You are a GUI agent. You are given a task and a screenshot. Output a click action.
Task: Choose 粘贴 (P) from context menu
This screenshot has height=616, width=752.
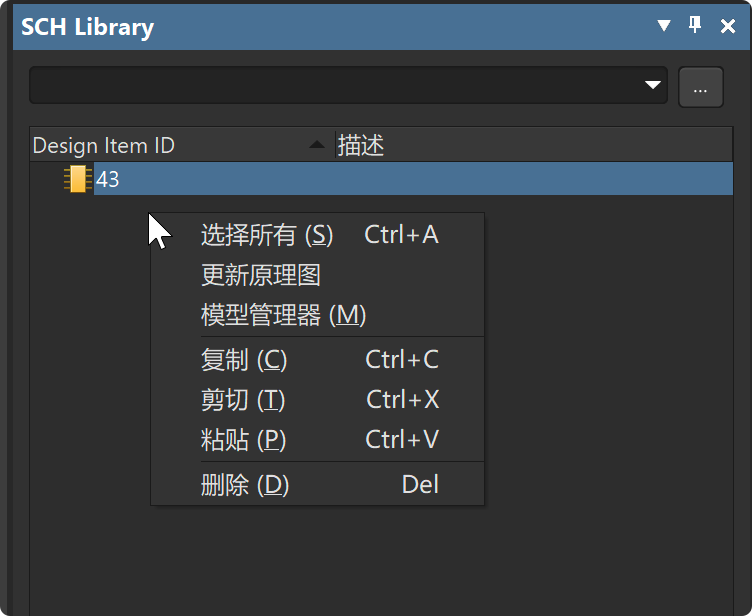(x=244, y=440)
